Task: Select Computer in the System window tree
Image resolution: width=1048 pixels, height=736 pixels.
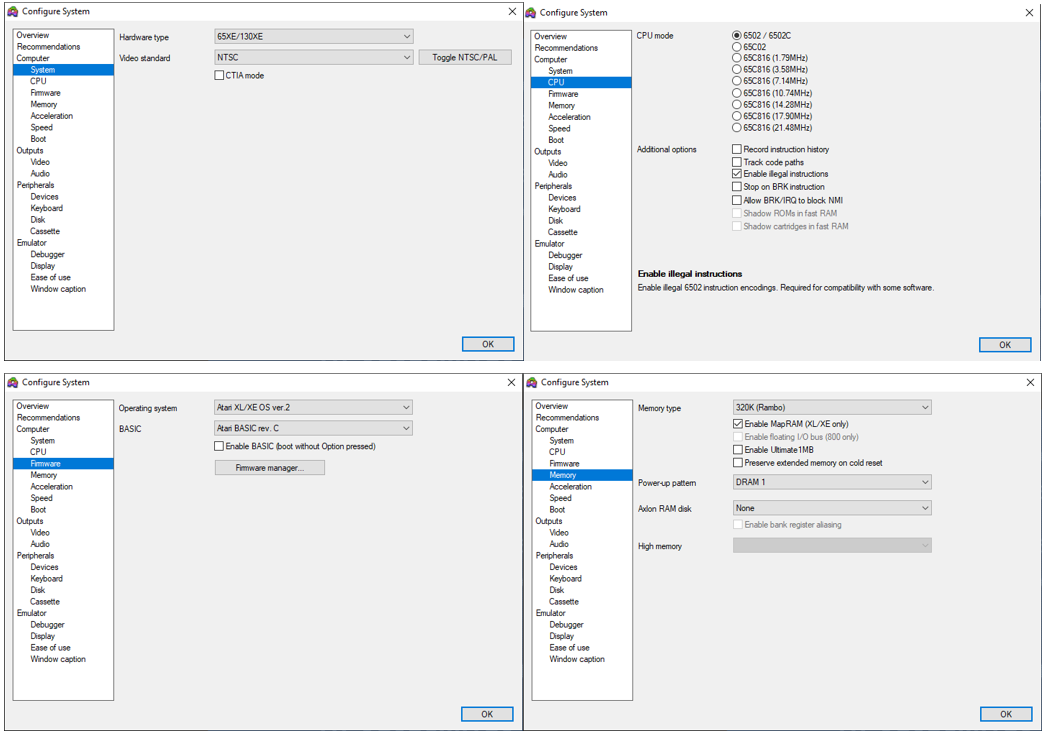Action: (x=33, y=58)
